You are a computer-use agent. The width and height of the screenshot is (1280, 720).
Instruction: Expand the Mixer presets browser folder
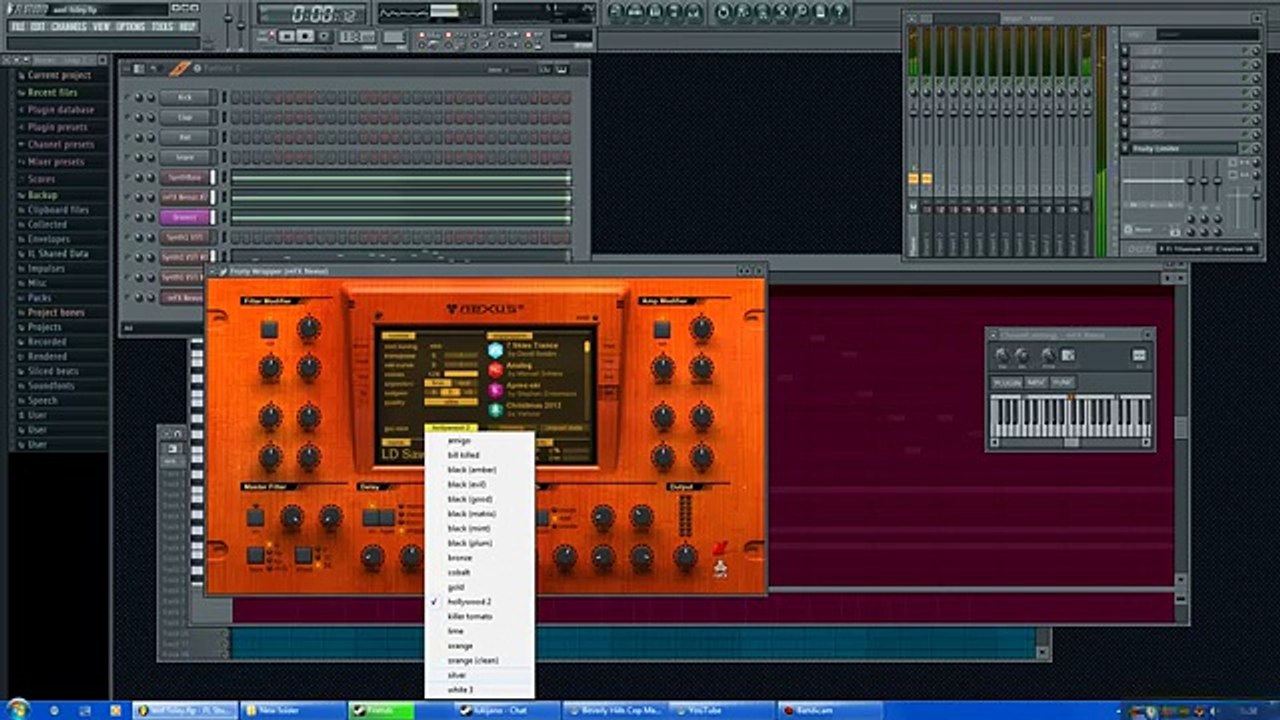point(55,161)
